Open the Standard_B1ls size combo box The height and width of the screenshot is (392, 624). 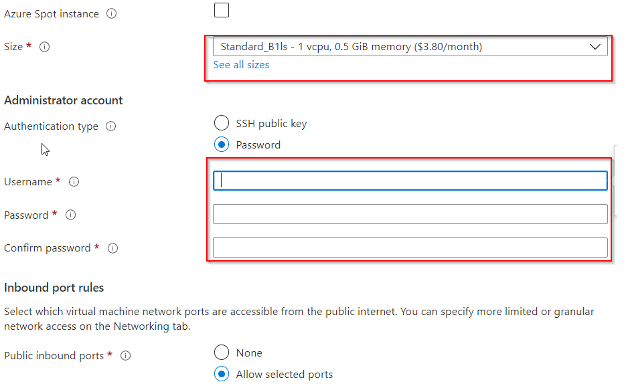410,47
